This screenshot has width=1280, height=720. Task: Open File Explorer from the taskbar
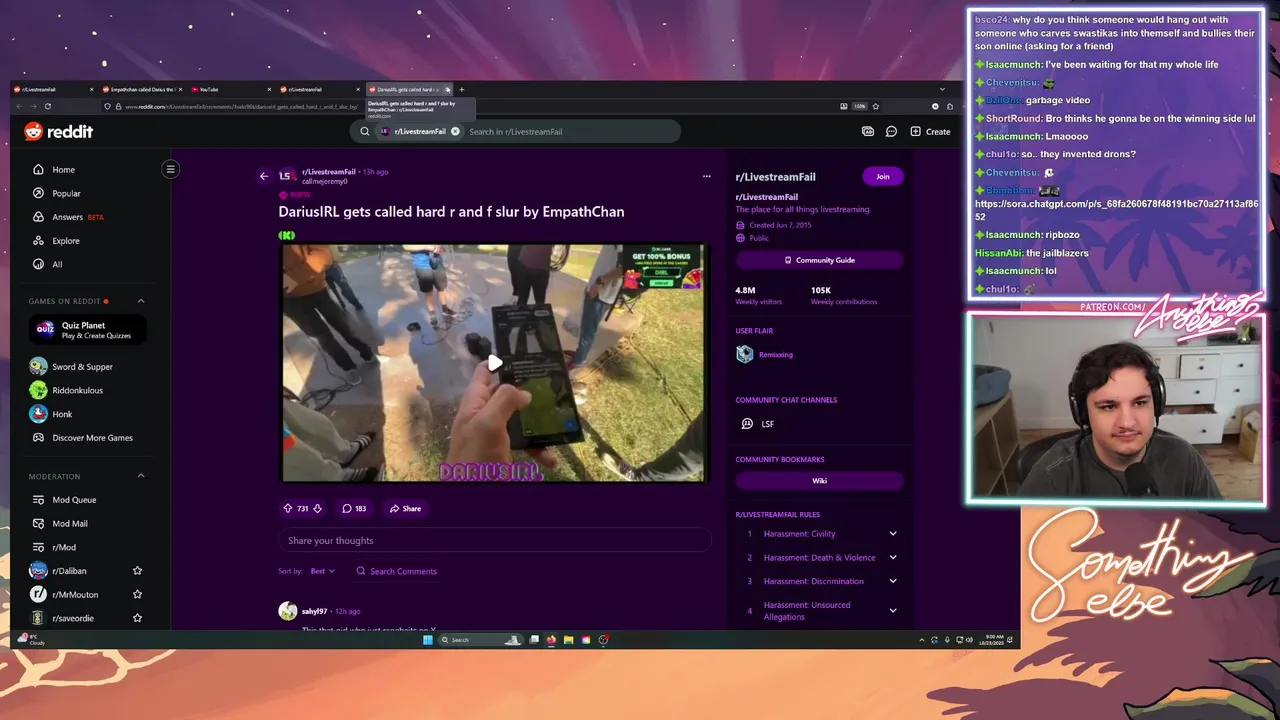coord(568,640)
